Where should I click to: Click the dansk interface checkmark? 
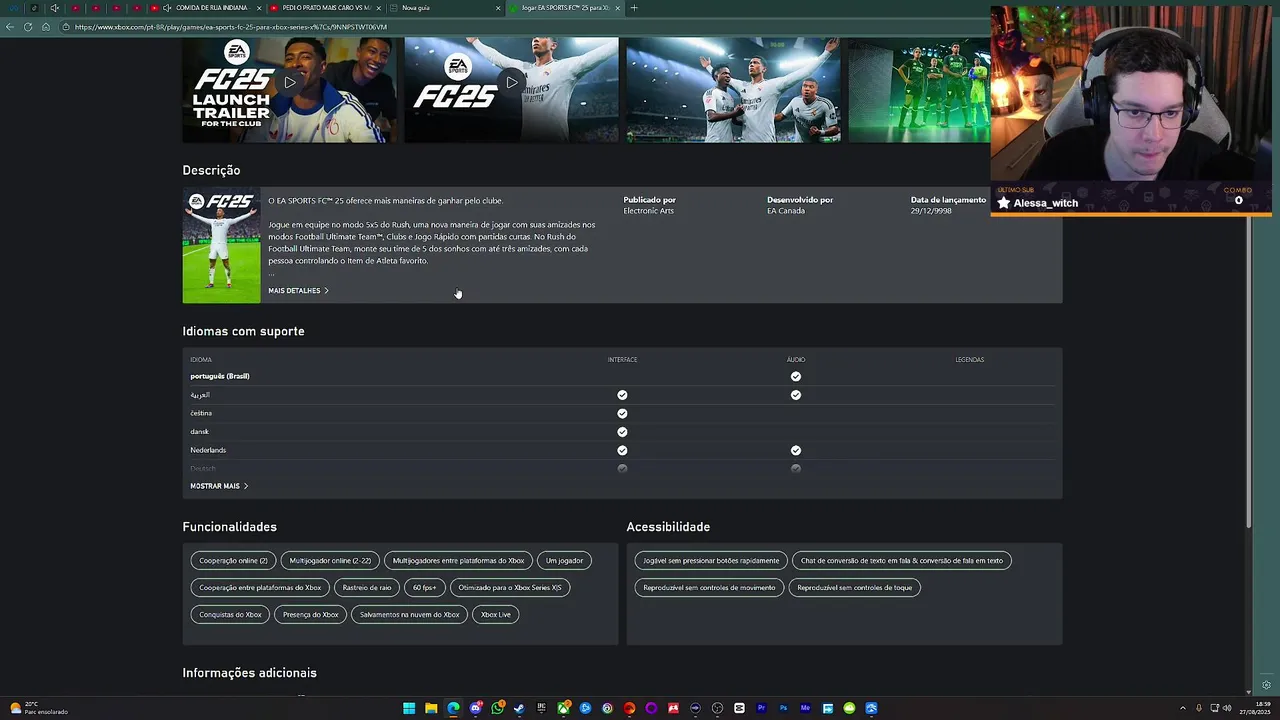(x=622, y=432)
